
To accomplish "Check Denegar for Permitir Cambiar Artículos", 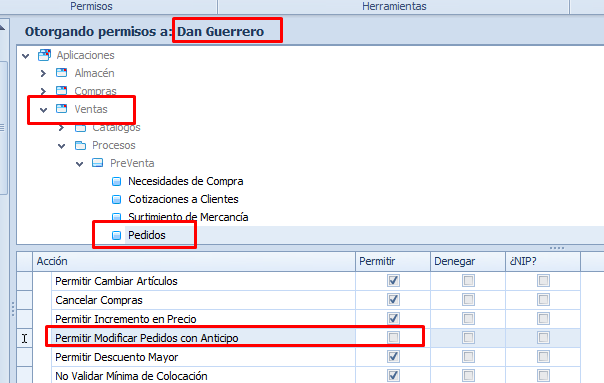I will coord(468,281).
